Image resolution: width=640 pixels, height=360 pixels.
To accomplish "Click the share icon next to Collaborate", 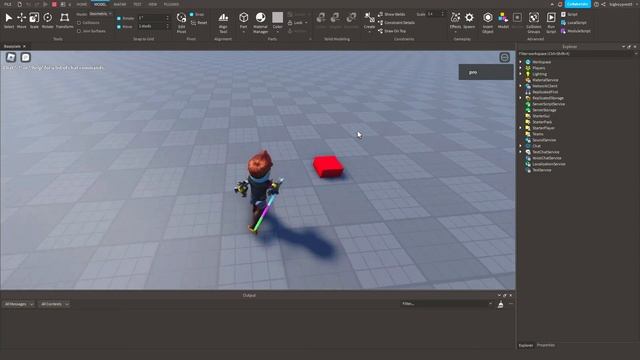I will 604,4.
